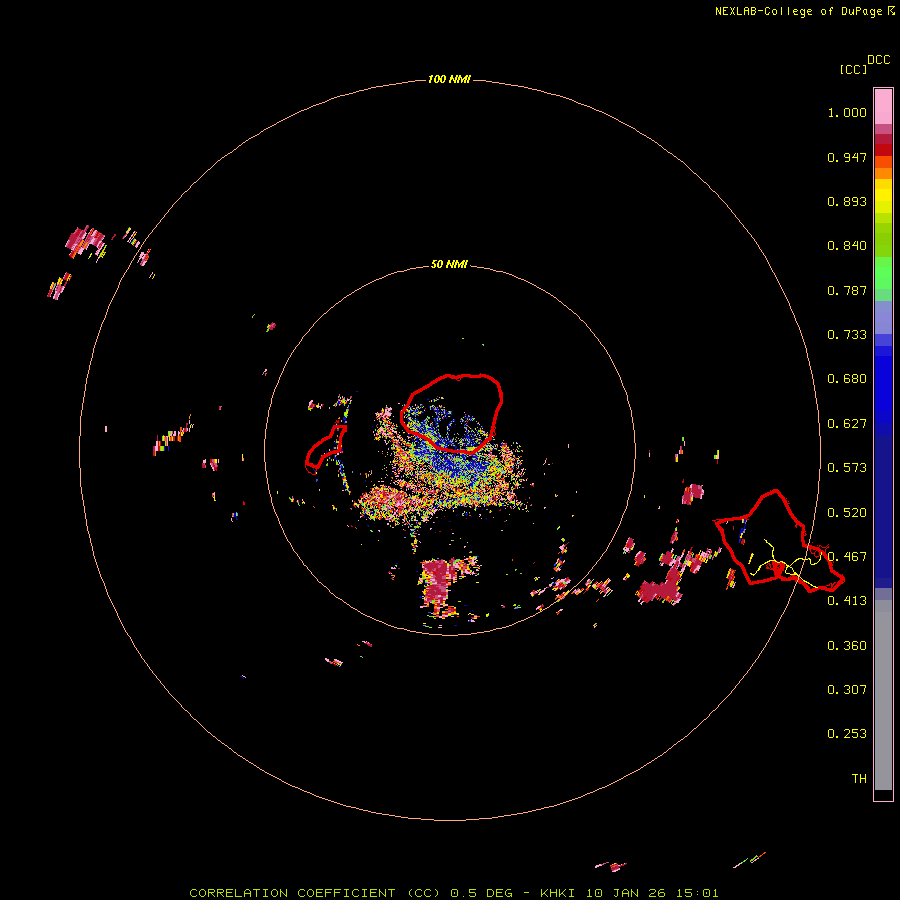Click the 0.787 scale value
Image resolution: width=900 pixels, height=900 pixels.
point(847,290)
